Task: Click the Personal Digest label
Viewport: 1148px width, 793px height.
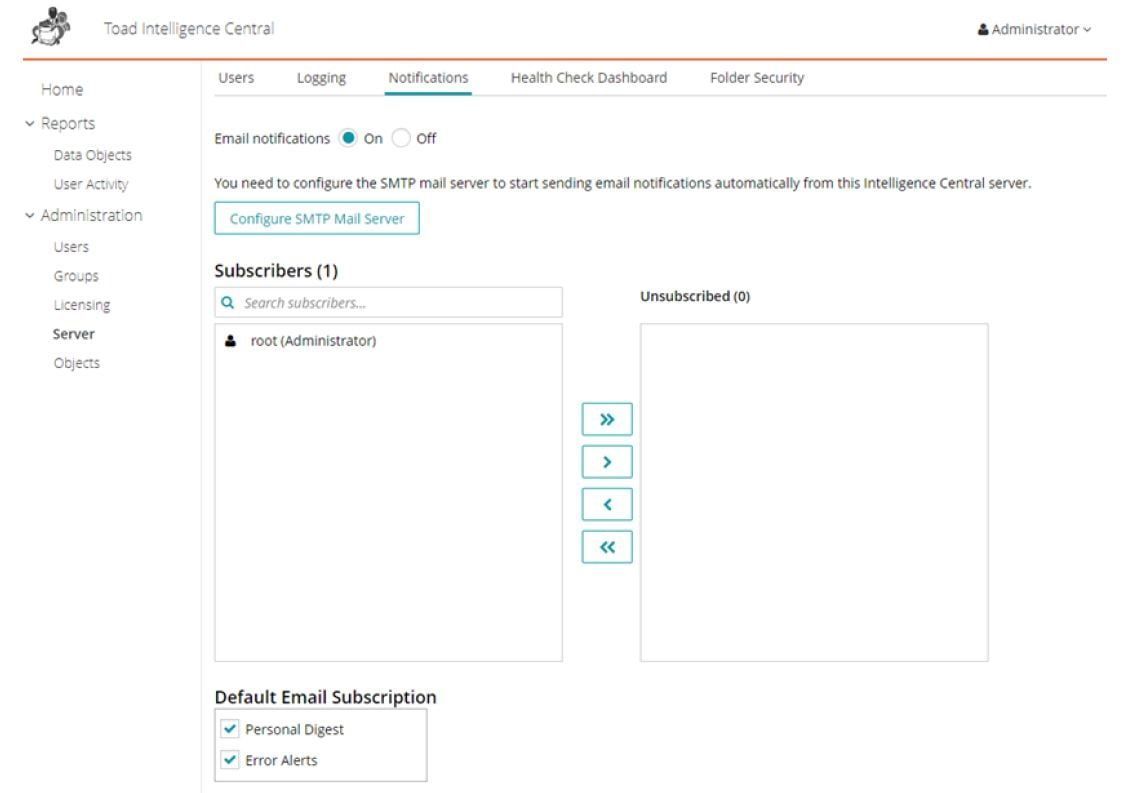Action: click(x=294, y=729)
